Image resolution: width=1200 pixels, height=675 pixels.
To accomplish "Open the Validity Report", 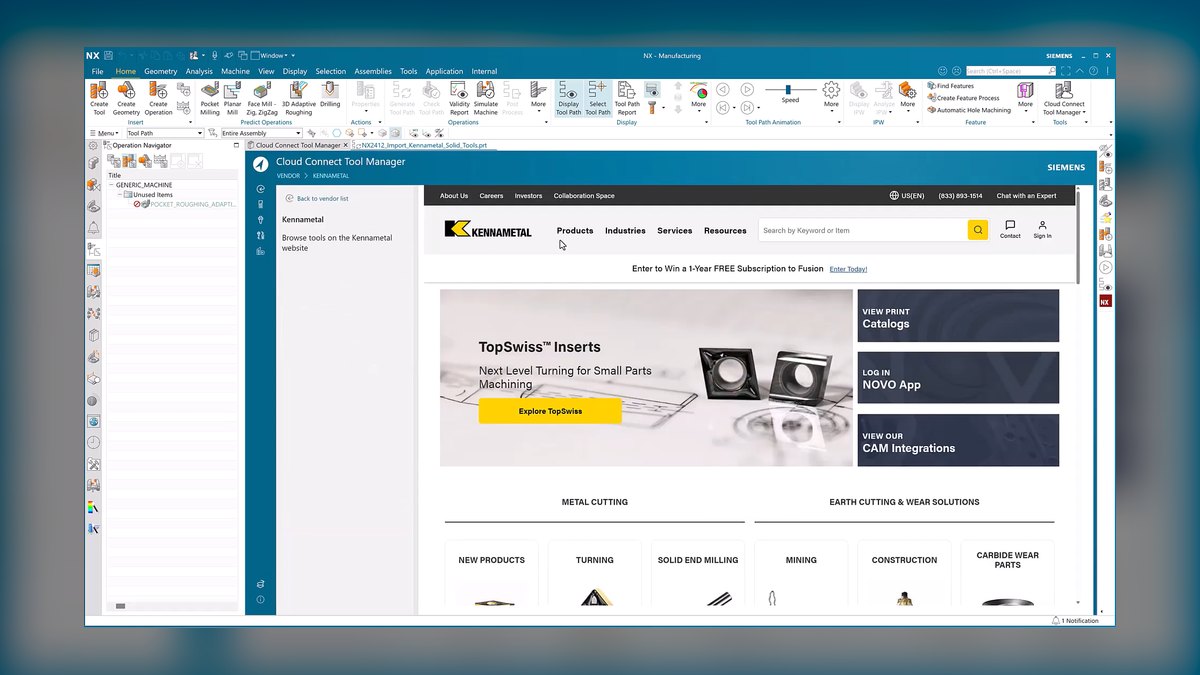I will (459, 98).
